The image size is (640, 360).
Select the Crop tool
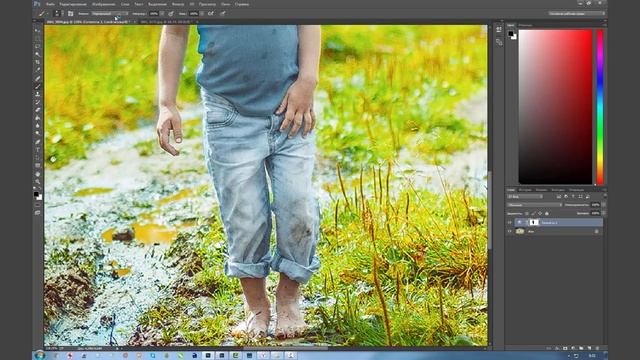[x=38, y=62]
